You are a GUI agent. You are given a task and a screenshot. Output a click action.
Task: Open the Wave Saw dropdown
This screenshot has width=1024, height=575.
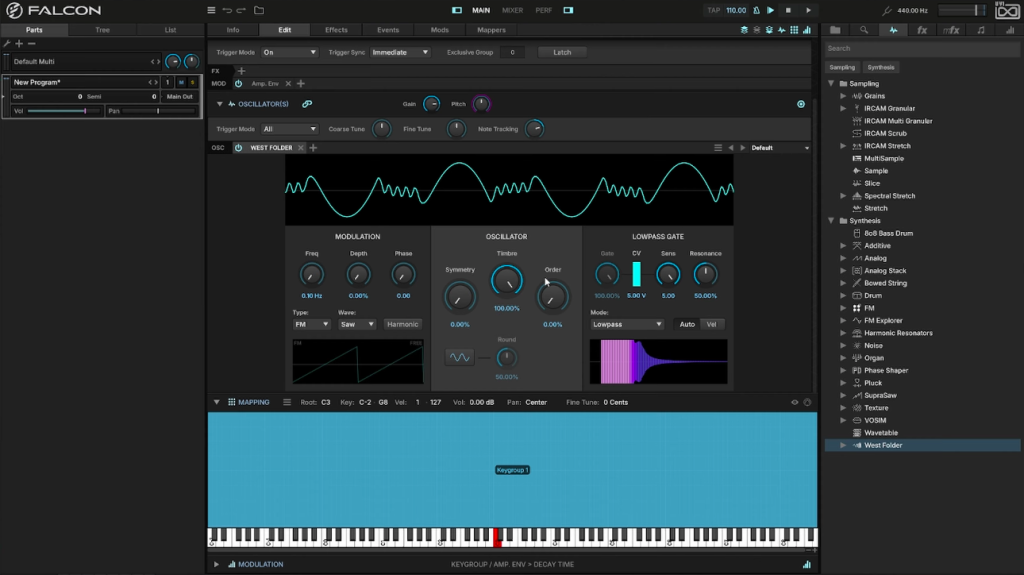coord(357,324)
